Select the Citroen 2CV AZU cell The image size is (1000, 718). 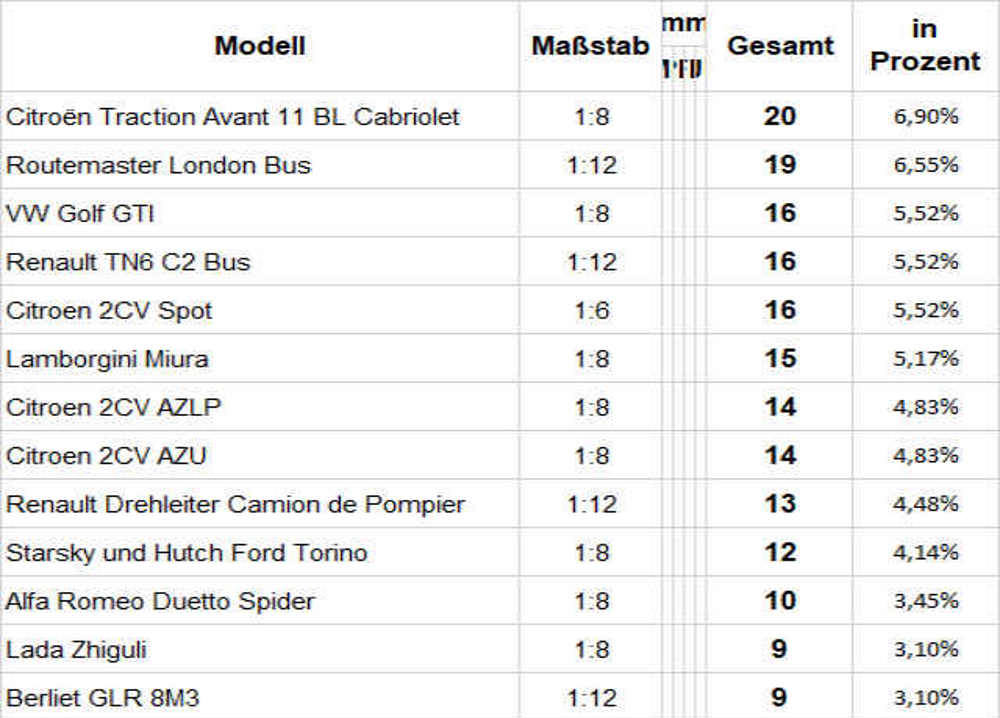click(x=106, y=456)
